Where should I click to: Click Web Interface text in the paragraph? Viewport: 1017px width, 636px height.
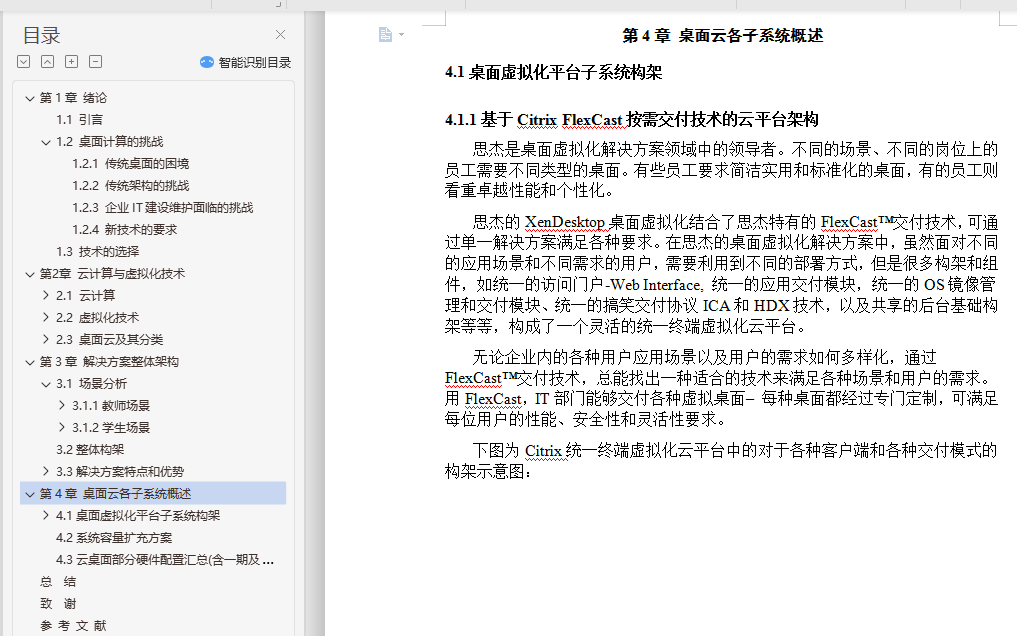[655, 285]
